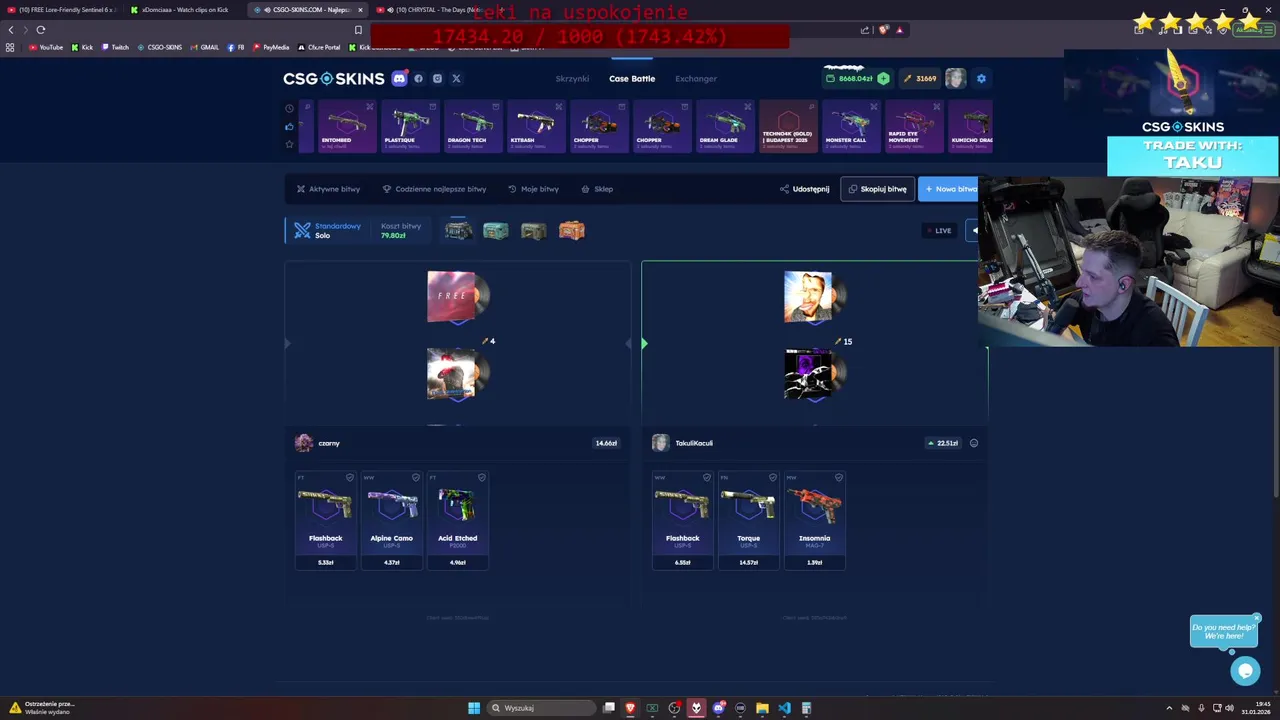Image resolution: width=1280 pixels, height=720 pixels.
Task: Select orange case in battle row
Action: tap(572, 231)
